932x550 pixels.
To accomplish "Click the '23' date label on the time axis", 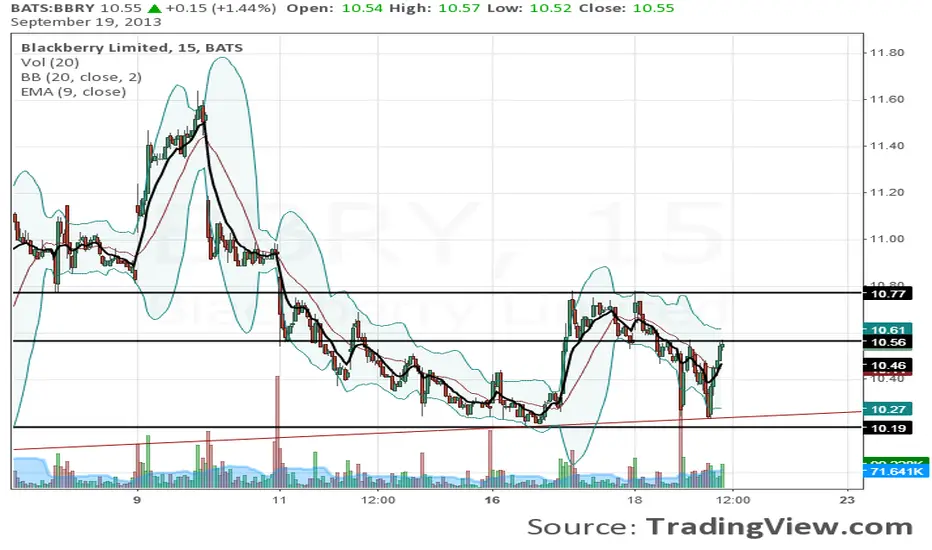I will click(847, 500).
